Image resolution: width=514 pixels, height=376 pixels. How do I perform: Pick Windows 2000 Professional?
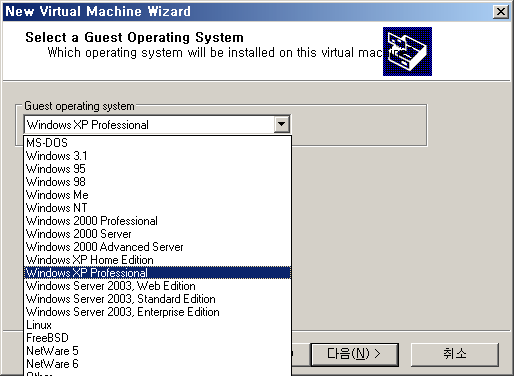[157, 221]
